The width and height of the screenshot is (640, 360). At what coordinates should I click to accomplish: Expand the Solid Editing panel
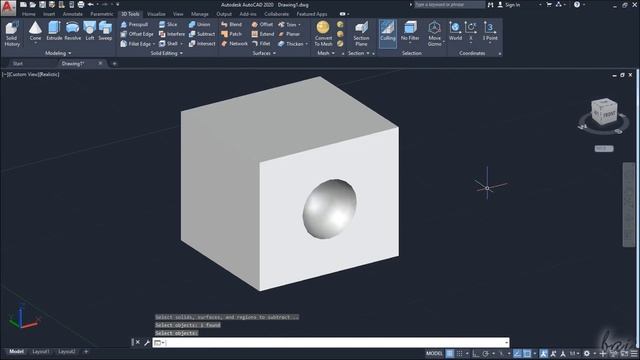[x=167, y=53]
